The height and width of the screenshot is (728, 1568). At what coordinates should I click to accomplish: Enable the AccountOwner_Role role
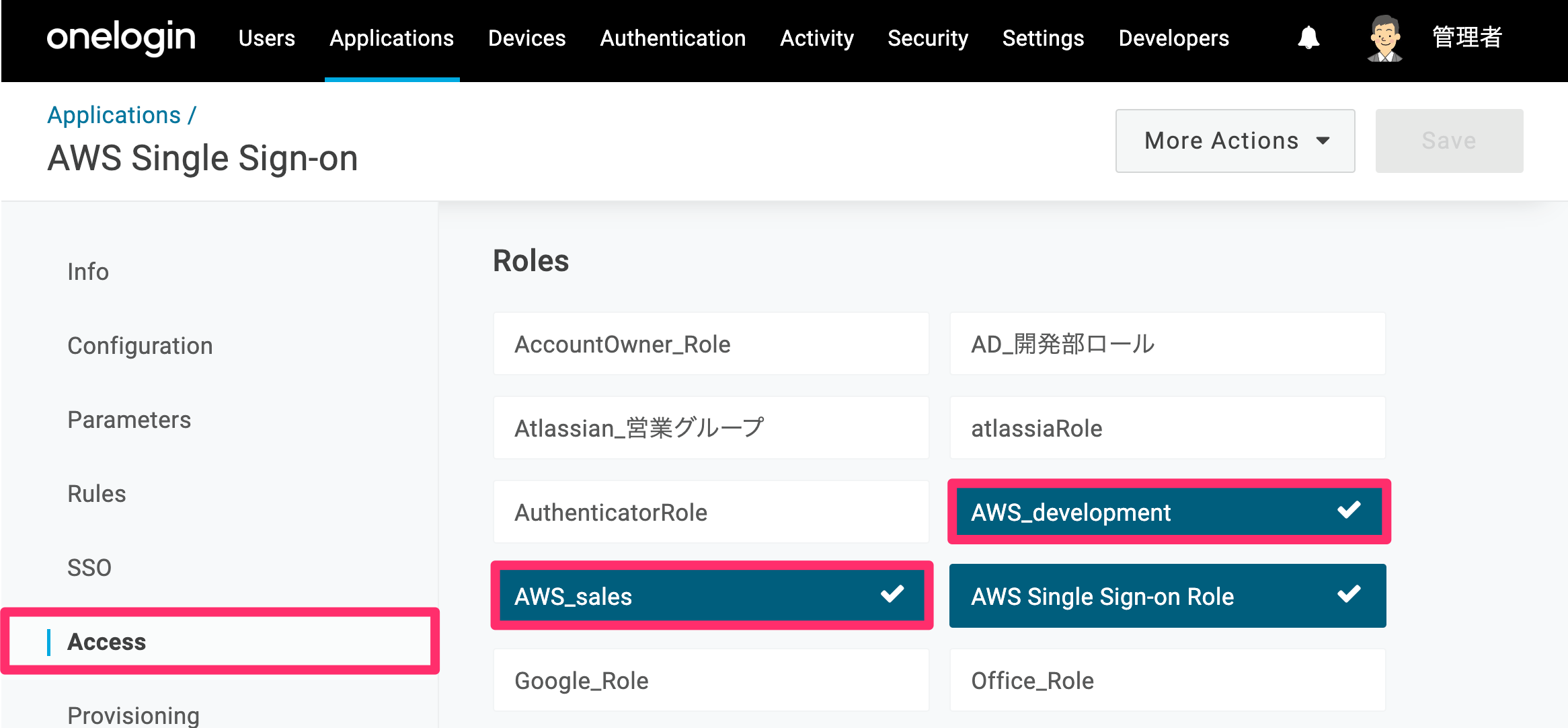711,344
